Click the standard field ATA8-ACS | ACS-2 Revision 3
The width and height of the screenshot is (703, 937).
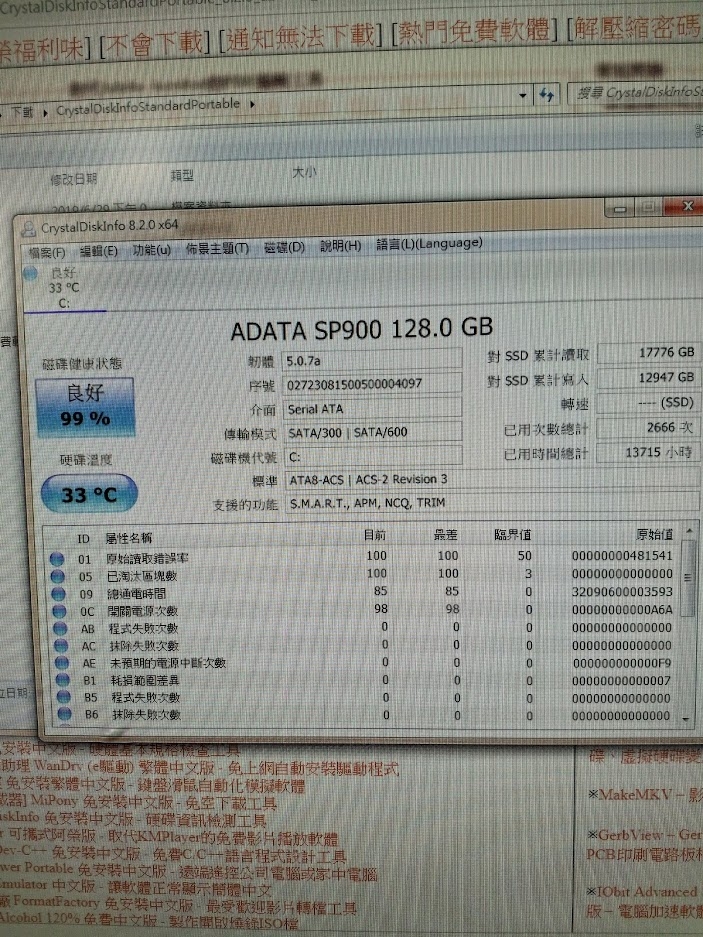(x=491, y=479)
